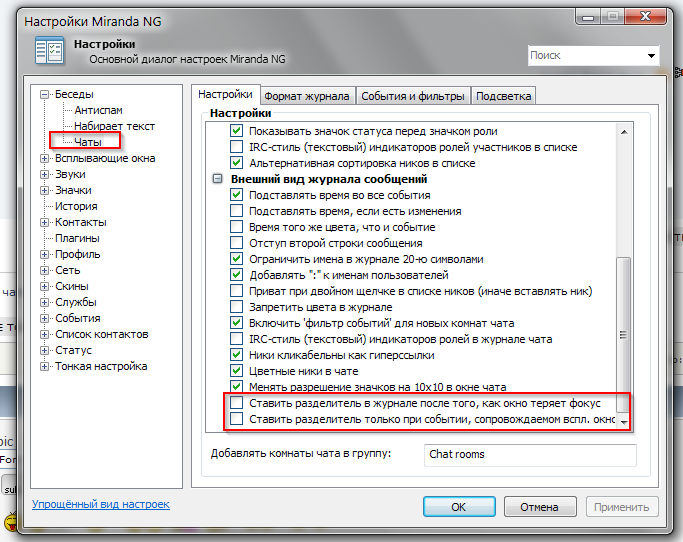Expand the Службы tree node
This screenshot has height=542, width=683.
point(44,302)
